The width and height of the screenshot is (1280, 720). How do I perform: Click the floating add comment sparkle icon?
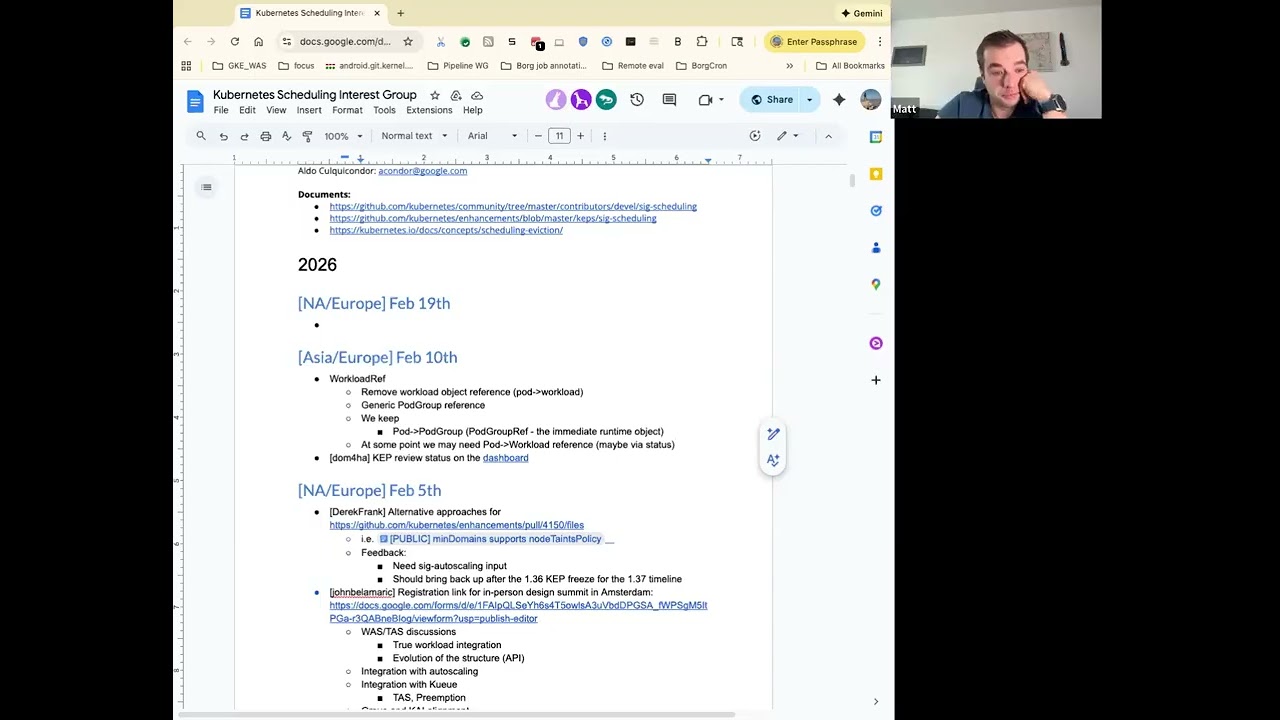point(773,460)
